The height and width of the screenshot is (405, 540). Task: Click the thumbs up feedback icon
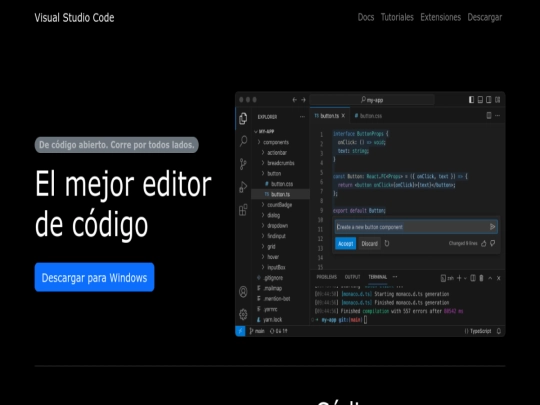pos(484,243)
